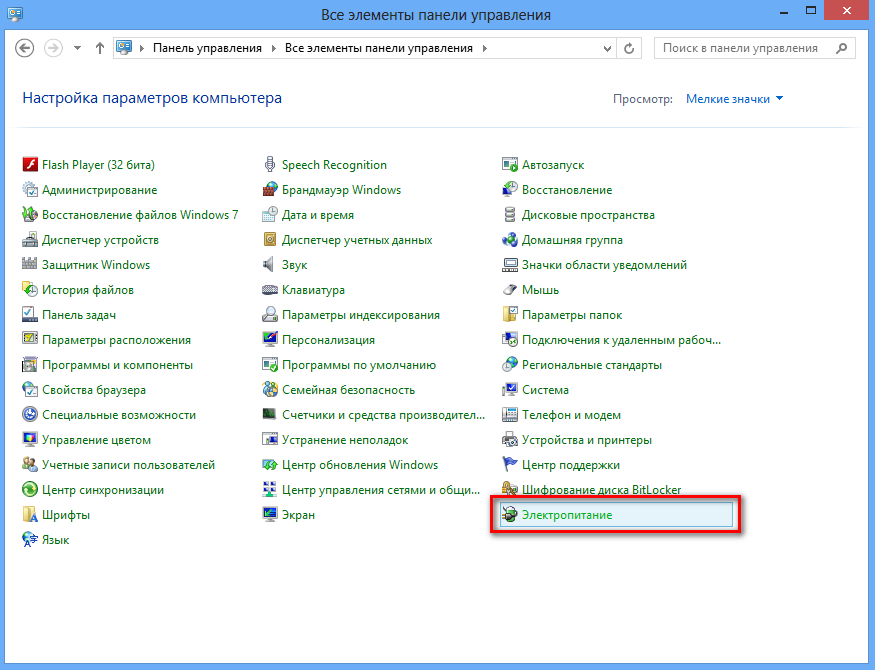Viewport: 875px width, 670px height.
Task: Open the Программы и компоненты link
Action: [x=117, y=365]
